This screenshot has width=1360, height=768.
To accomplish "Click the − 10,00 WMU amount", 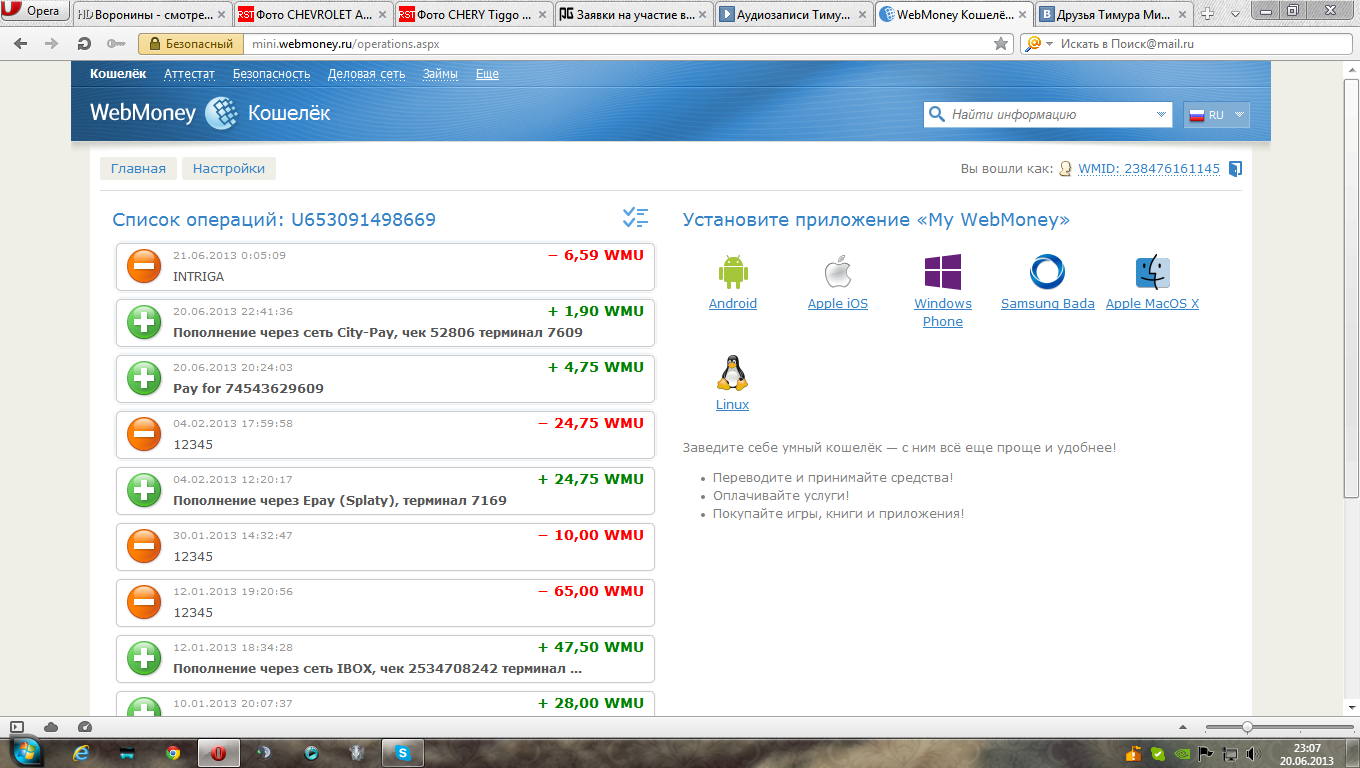I will pos(591,535).
